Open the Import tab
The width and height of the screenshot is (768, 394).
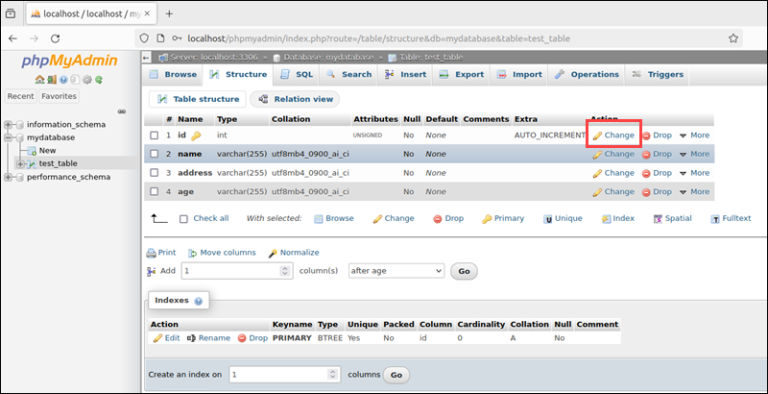click(x=520, y=74)
